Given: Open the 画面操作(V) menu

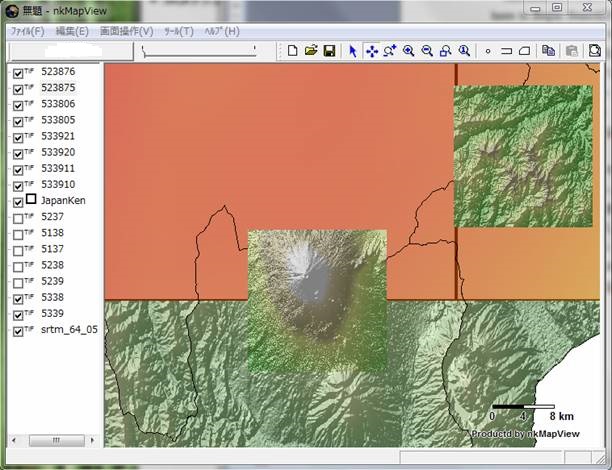Looking at the screenshot, I should click(126, 31).
